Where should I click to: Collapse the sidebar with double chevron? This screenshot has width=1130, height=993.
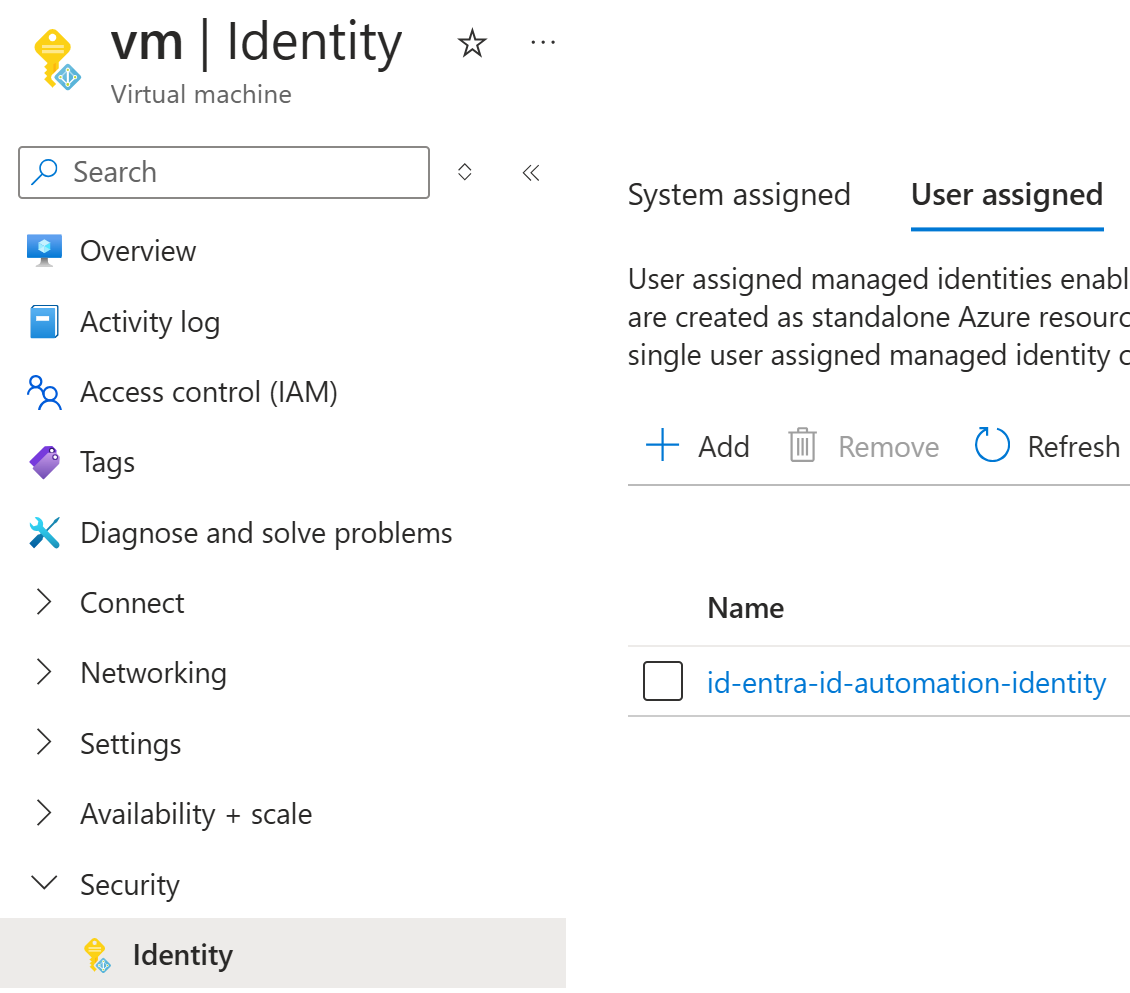point(531,173)
